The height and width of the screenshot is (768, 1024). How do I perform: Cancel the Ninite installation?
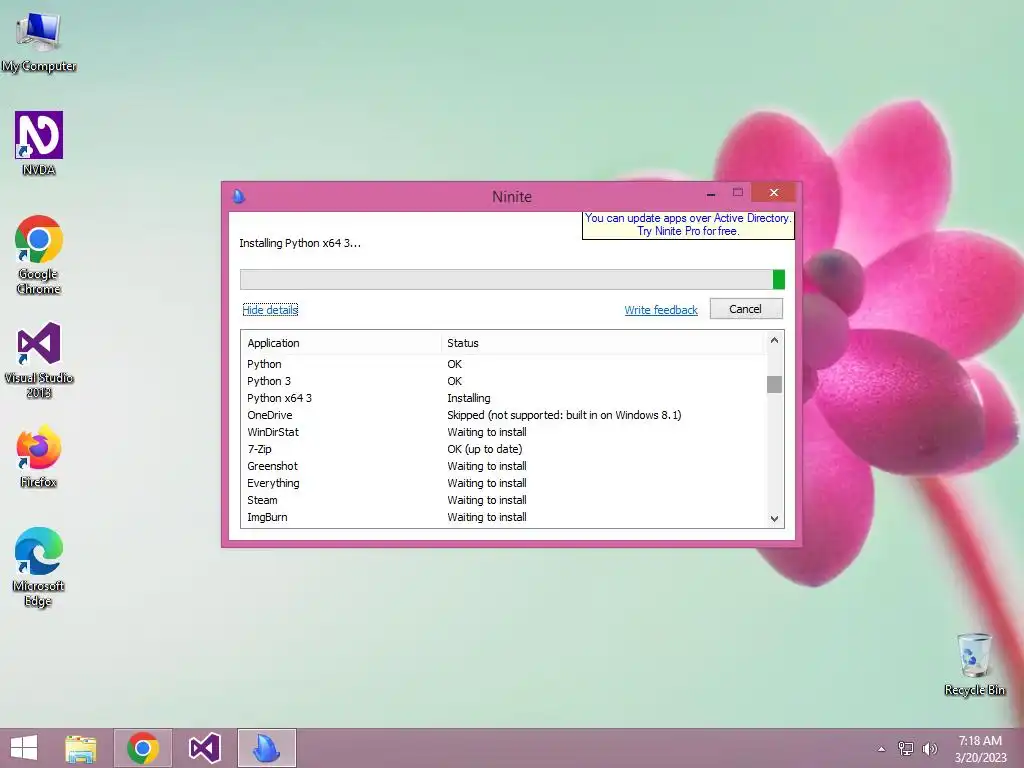click(x=746, y=309)
